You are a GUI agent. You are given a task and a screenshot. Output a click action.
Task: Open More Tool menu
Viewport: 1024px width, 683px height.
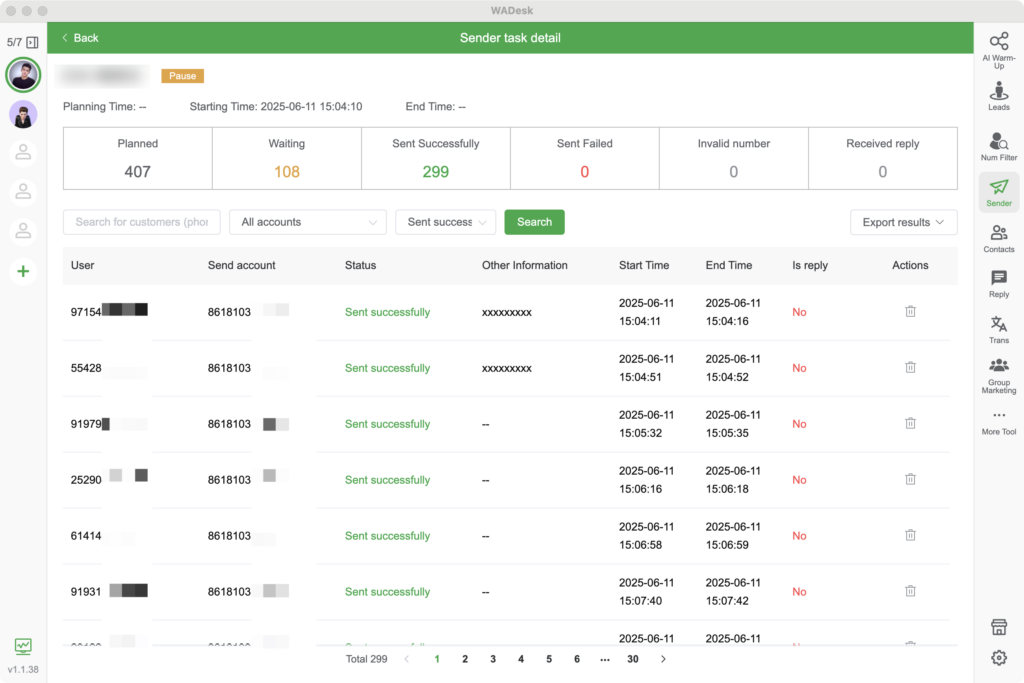point(999,422)
